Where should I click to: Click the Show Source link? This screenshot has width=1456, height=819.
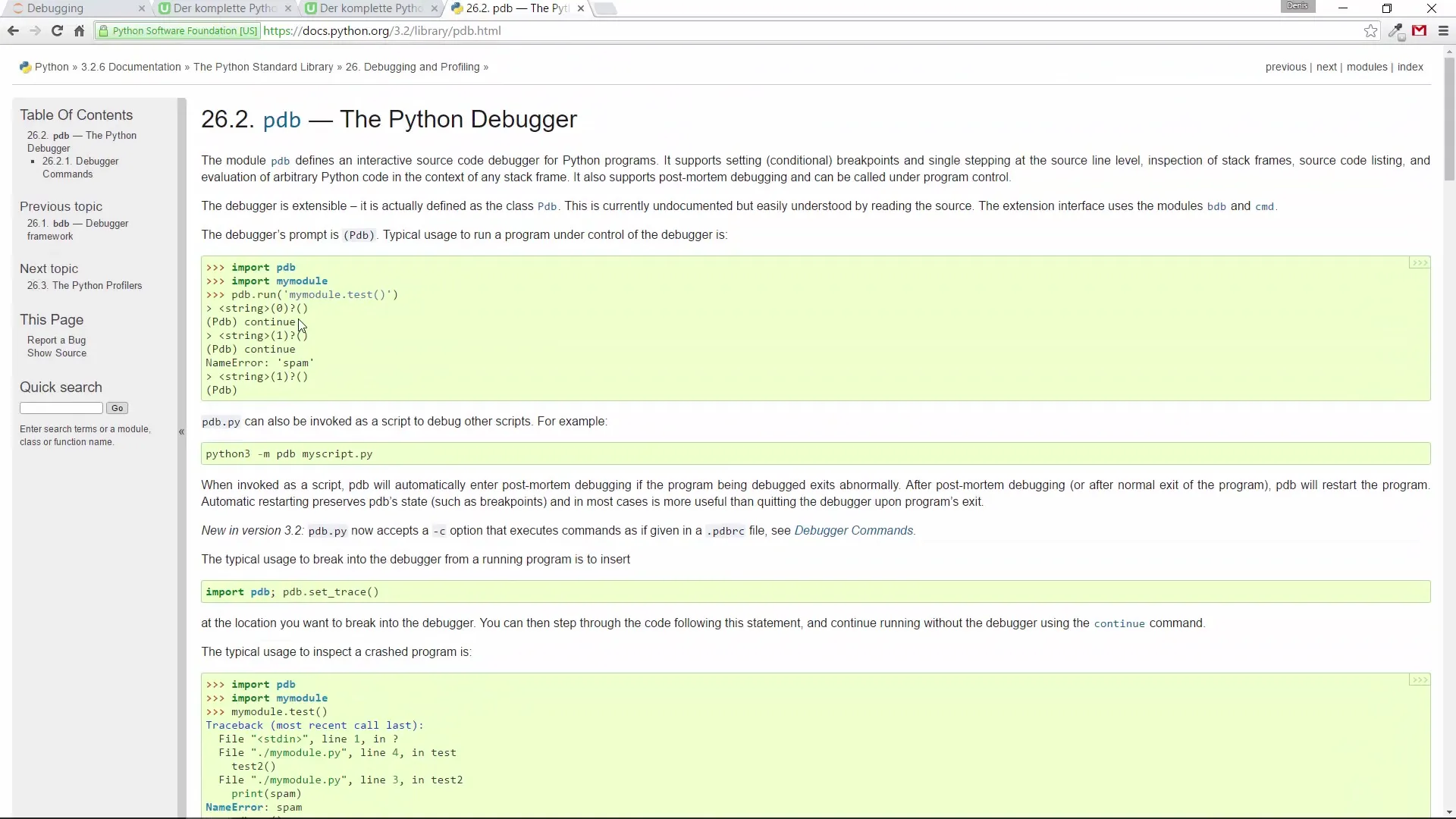click(57, 353)
